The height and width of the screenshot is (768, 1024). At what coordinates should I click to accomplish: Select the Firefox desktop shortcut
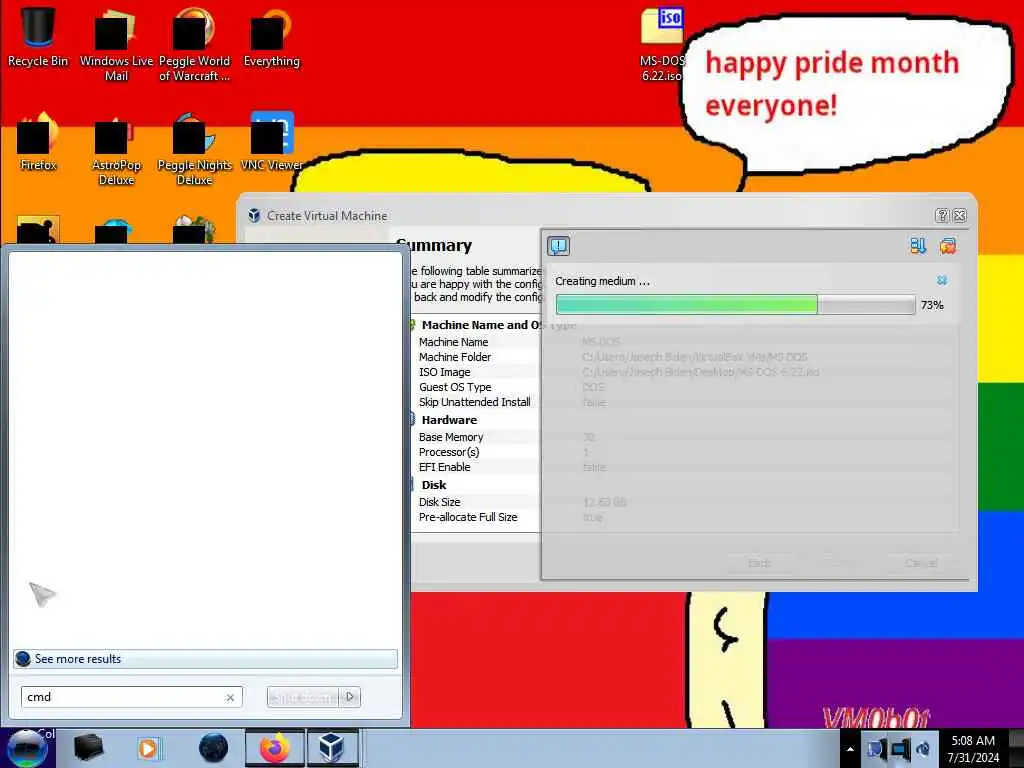pos(38,141)
